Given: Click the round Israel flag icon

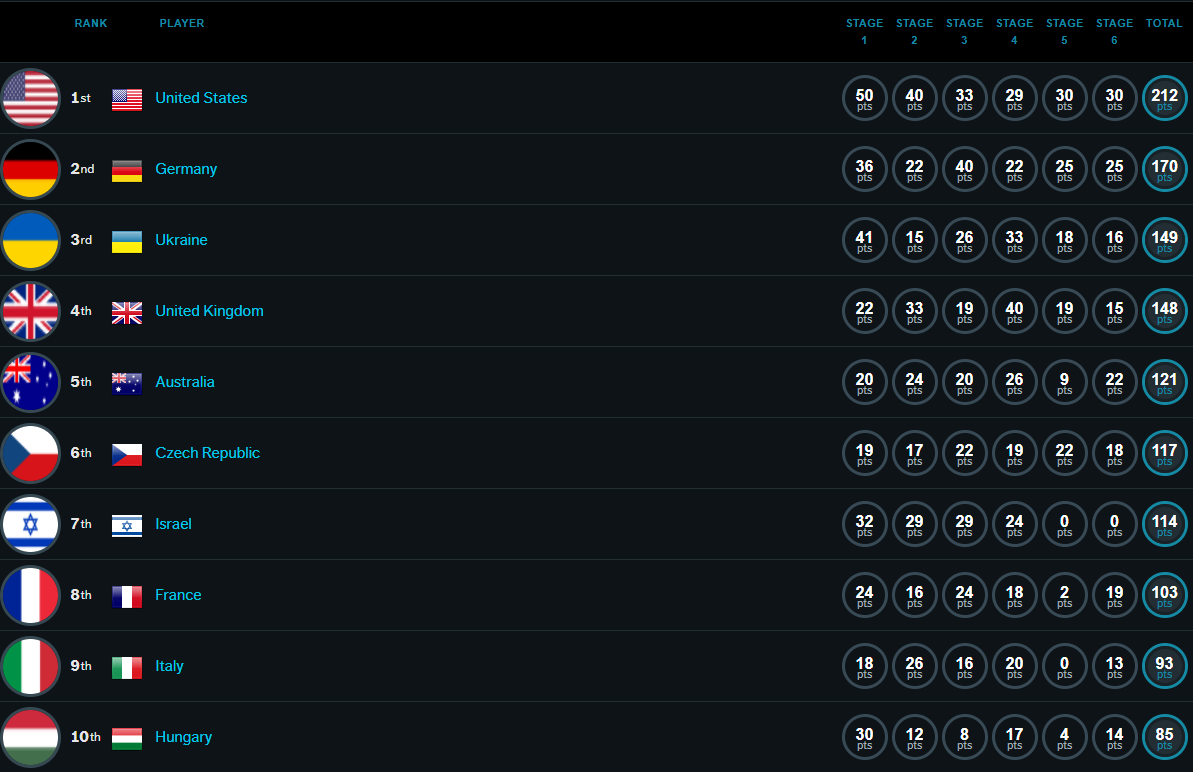Looking at the screenshot, I should tap(30, 524).
